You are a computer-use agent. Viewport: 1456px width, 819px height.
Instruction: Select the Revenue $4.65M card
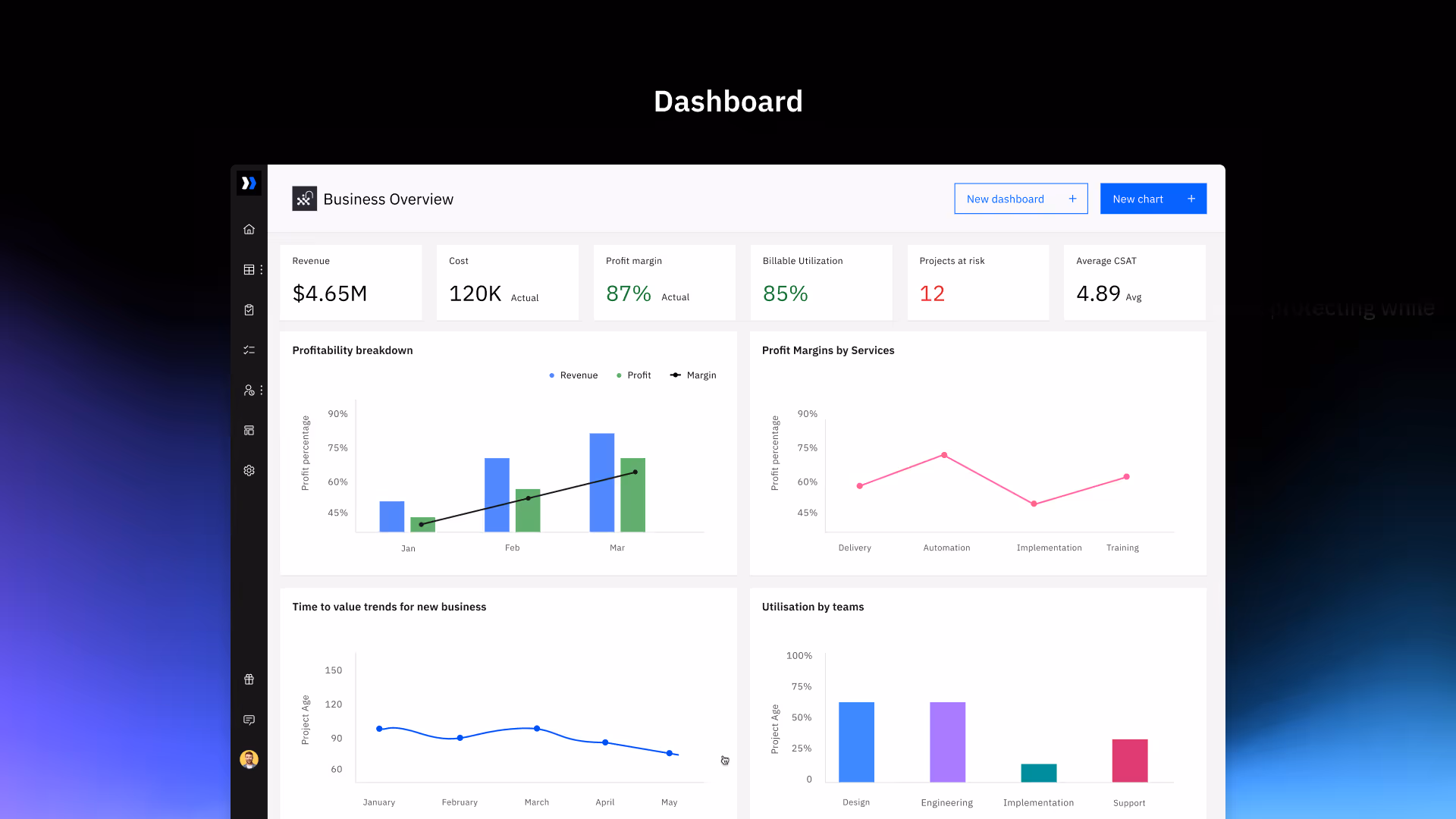(351, 282)
